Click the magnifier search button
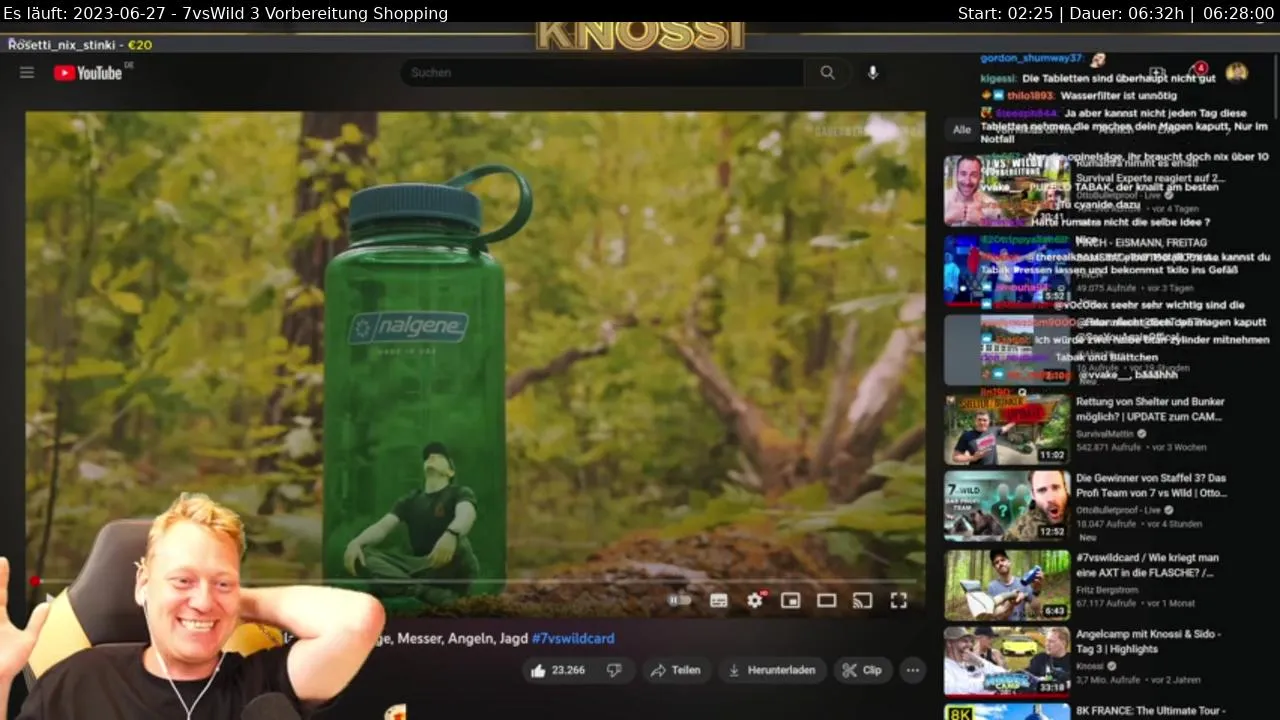This screenshot has height=720, width=1280. (827, 72)
